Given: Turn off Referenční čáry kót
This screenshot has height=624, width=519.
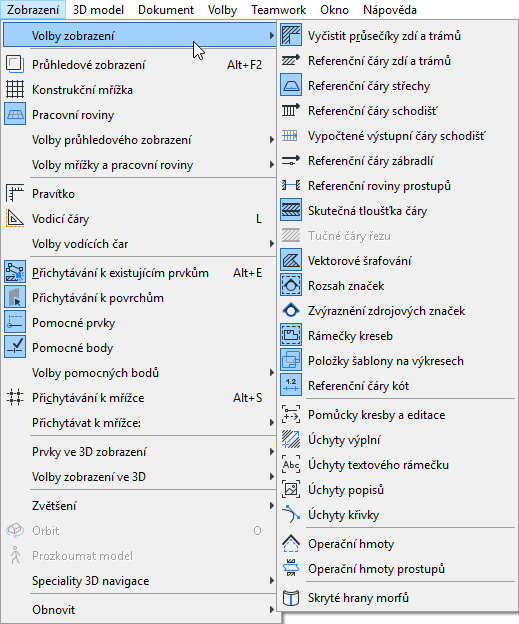Looking at the screenshot, I should 397,386.
